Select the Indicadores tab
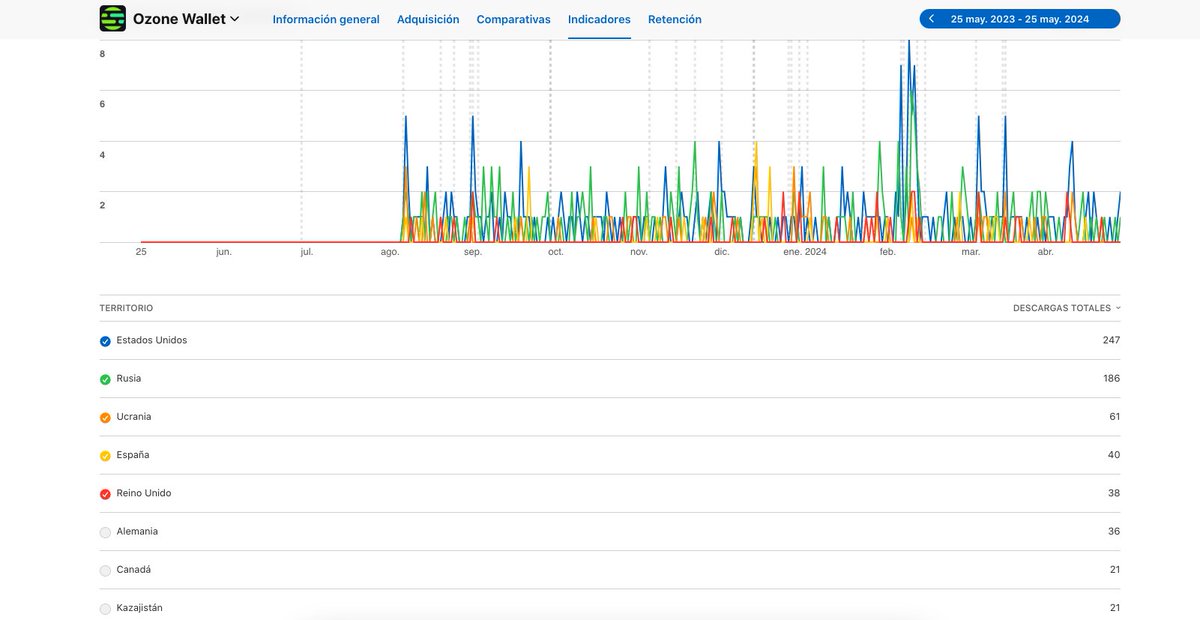The height and width of the screenshot is (620, 1200). tap(599, 19)
